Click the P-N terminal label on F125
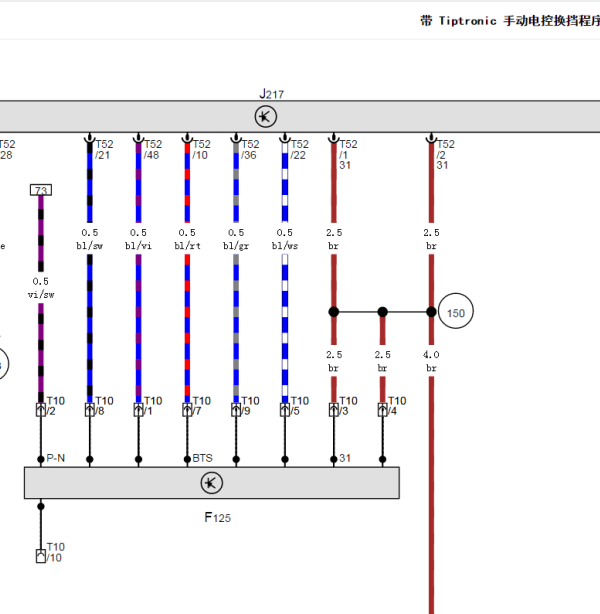The image size is (600, 614). tap(57, 458)
